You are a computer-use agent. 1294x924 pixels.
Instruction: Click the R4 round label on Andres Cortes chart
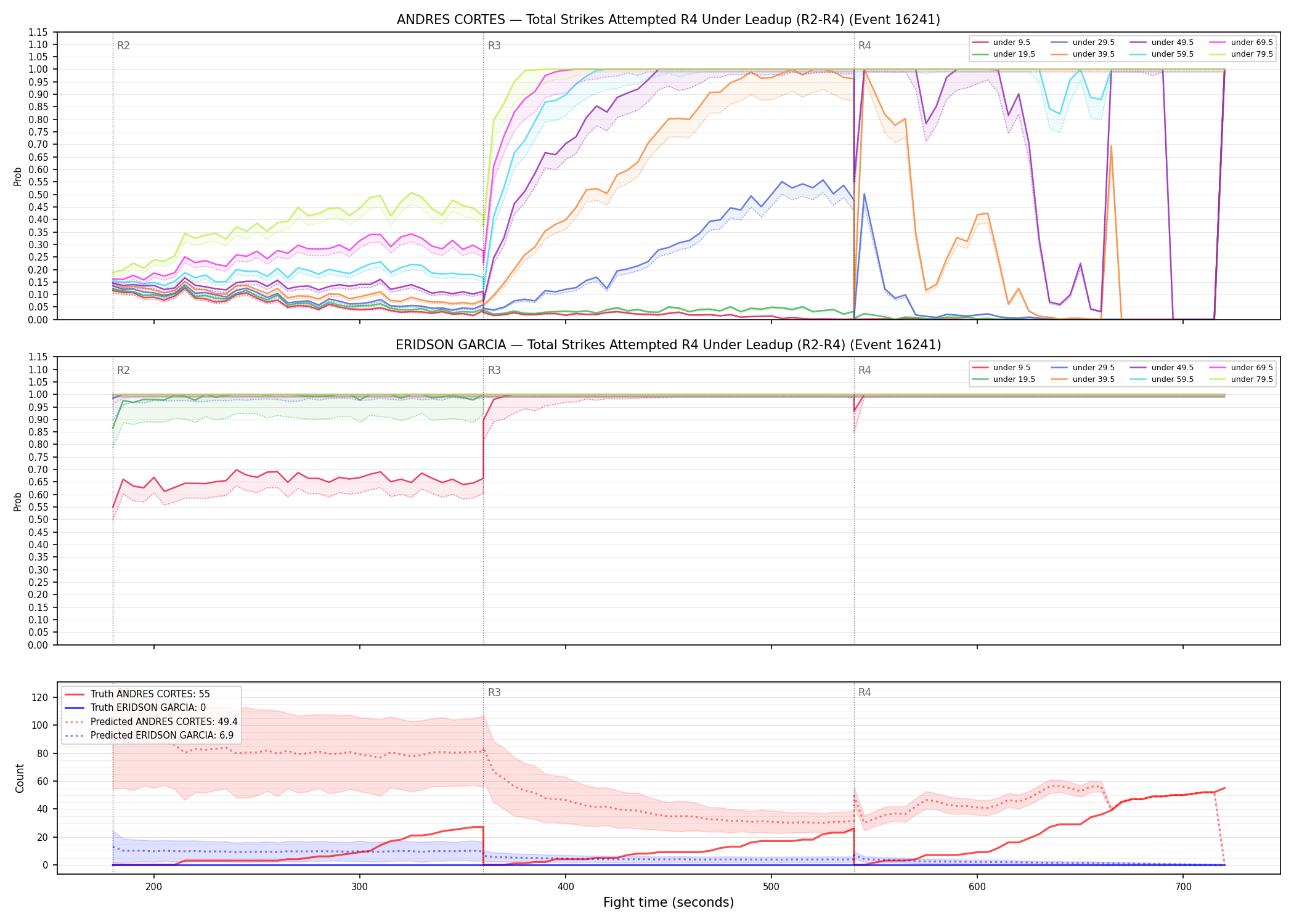pos(865,46)
